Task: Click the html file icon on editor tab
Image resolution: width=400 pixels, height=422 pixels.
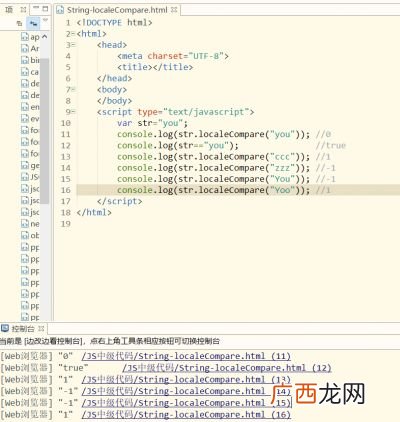Action: point(60,10)
